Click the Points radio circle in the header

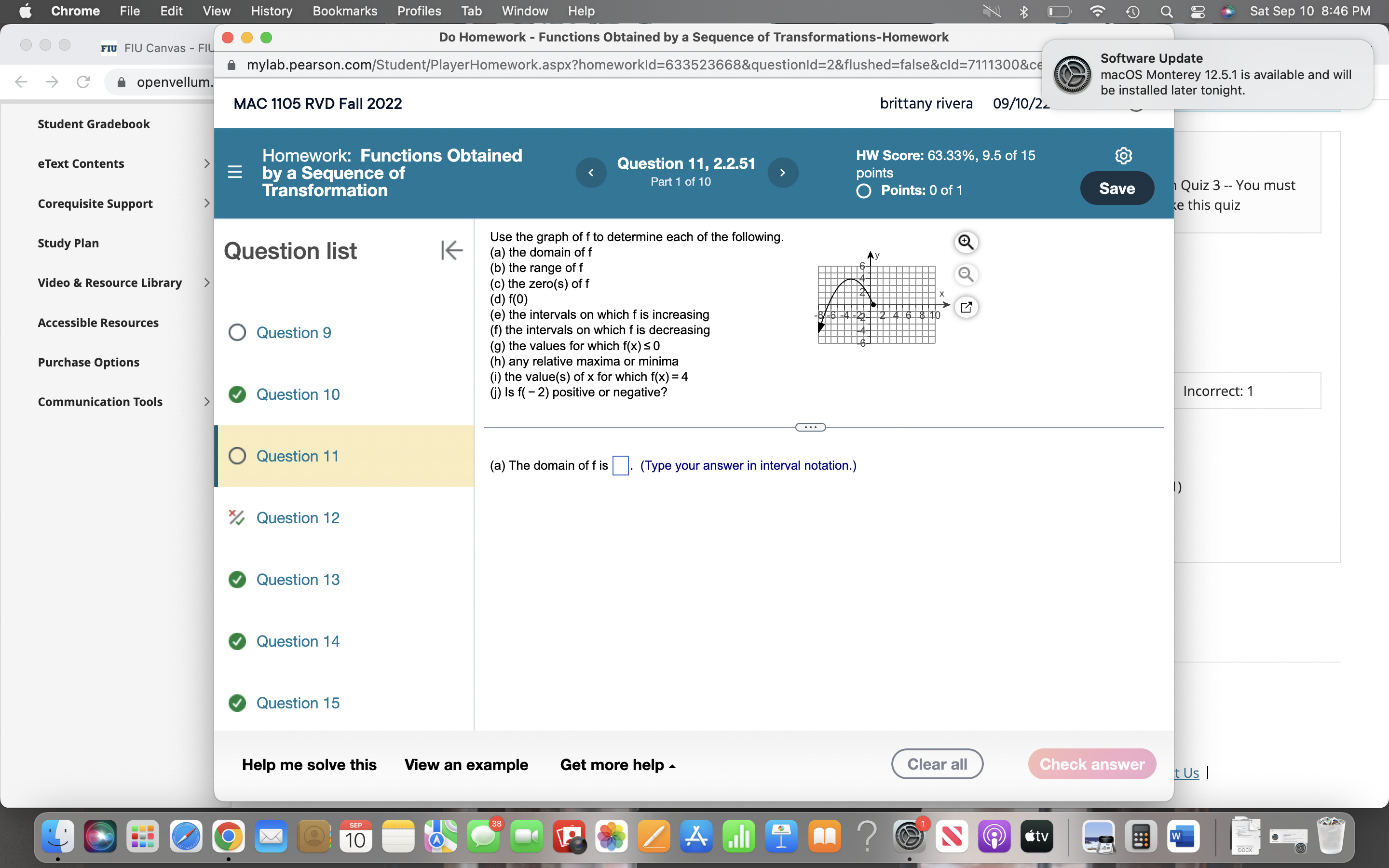[x=864, y=190]
